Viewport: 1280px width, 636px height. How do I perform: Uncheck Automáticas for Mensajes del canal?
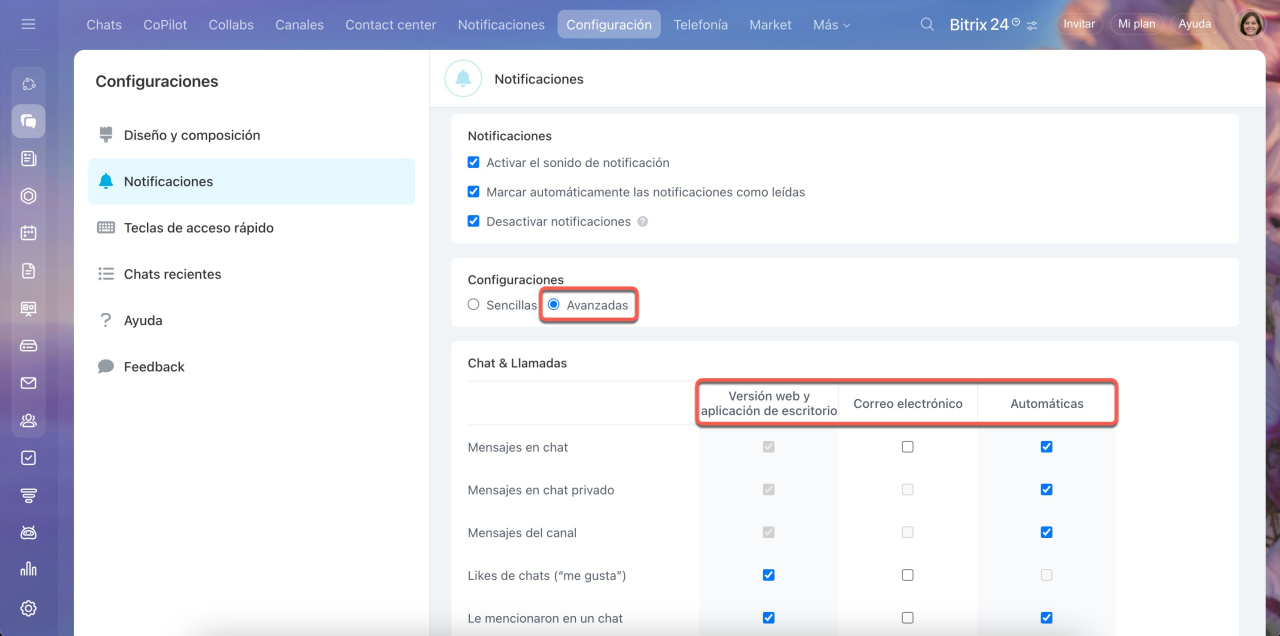click(1047, 532)
